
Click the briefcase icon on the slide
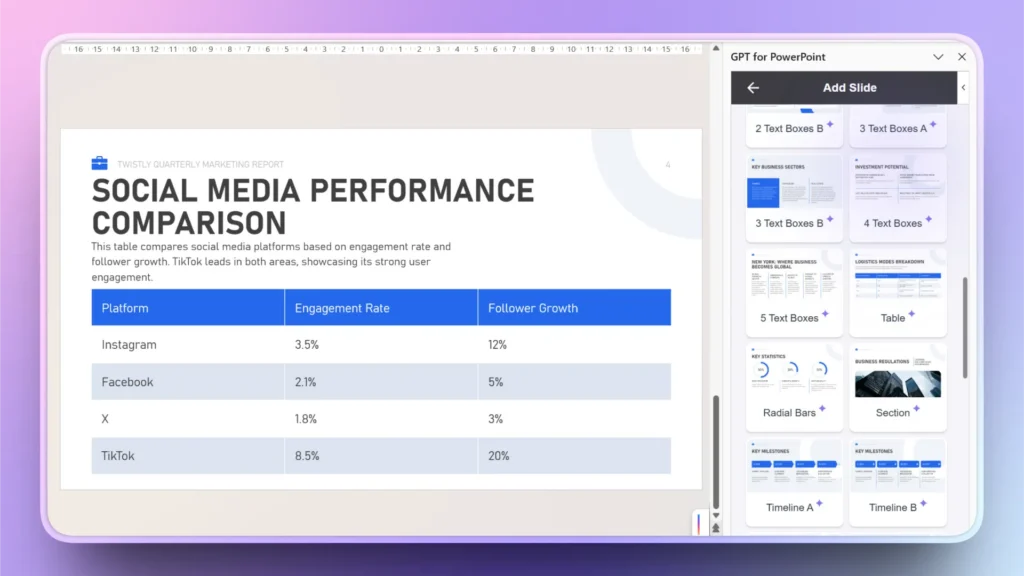click(x=99, y=163)
